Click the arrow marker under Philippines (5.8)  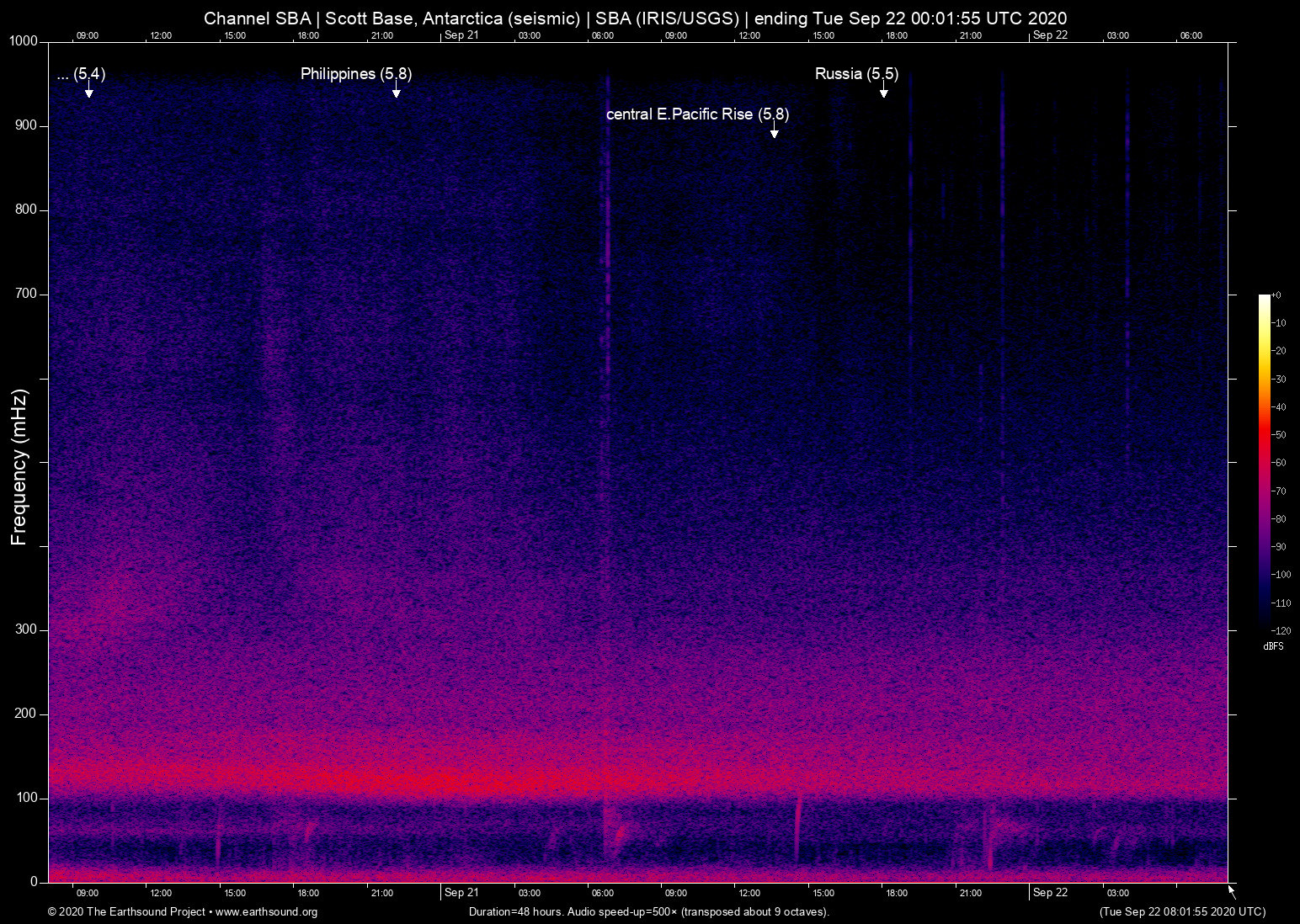396,91
